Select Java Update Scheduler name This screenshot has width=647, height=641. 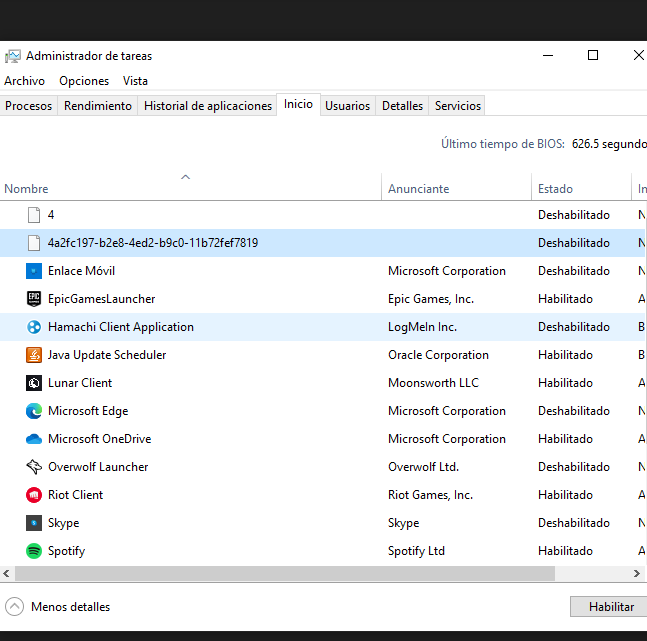[107, 355]
